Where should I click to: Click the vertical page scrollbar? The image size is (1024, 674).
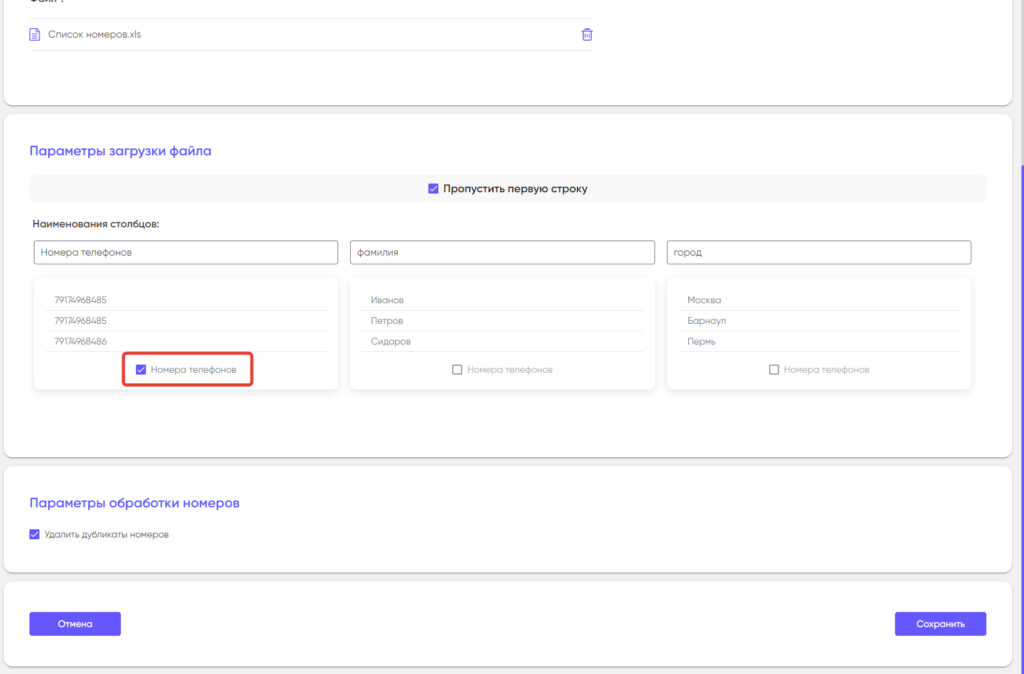[x=1019, y=400]
